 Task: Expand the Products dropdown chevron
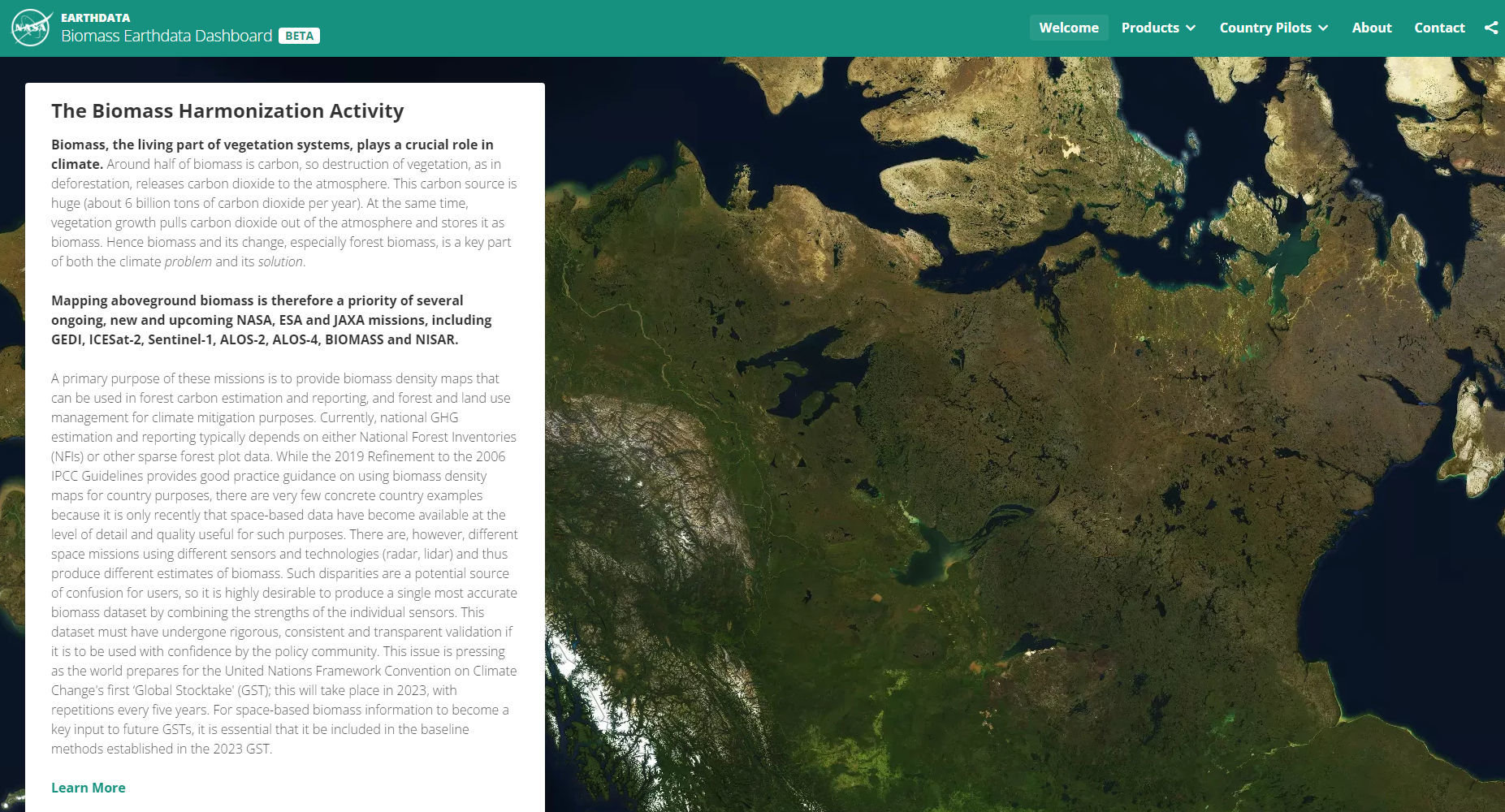pyautogui.click(x=1191, y=28)
